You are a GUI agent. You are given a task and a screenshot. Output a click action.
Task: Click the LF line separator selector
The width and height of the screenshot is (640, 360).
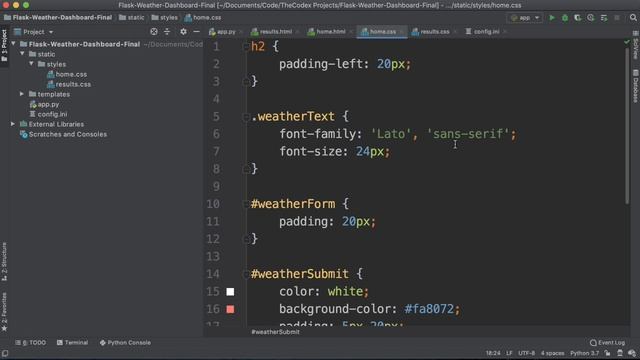(509, 353)
